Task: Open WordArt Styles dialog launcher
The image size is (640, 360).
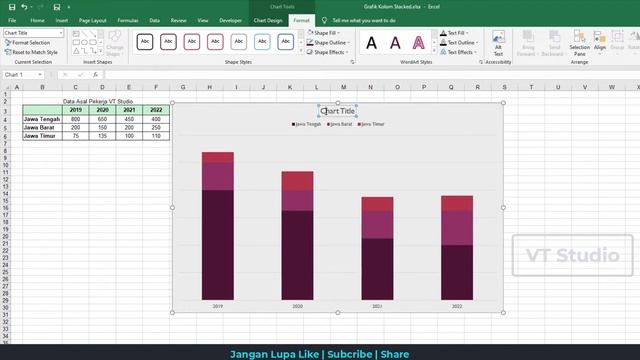Action: pos(481,62)
